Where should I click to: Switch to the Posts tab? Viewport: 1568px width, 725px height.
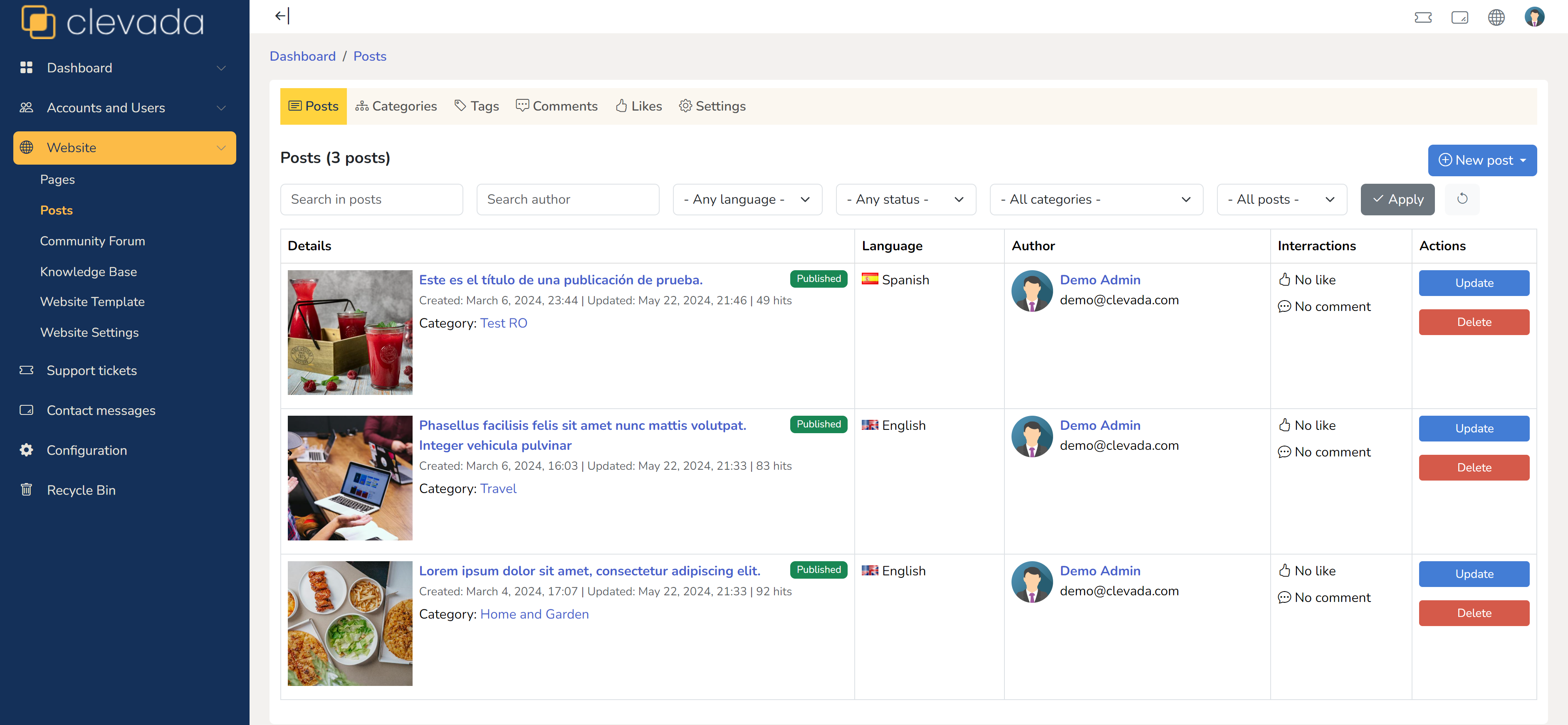(x=314, y=106)
